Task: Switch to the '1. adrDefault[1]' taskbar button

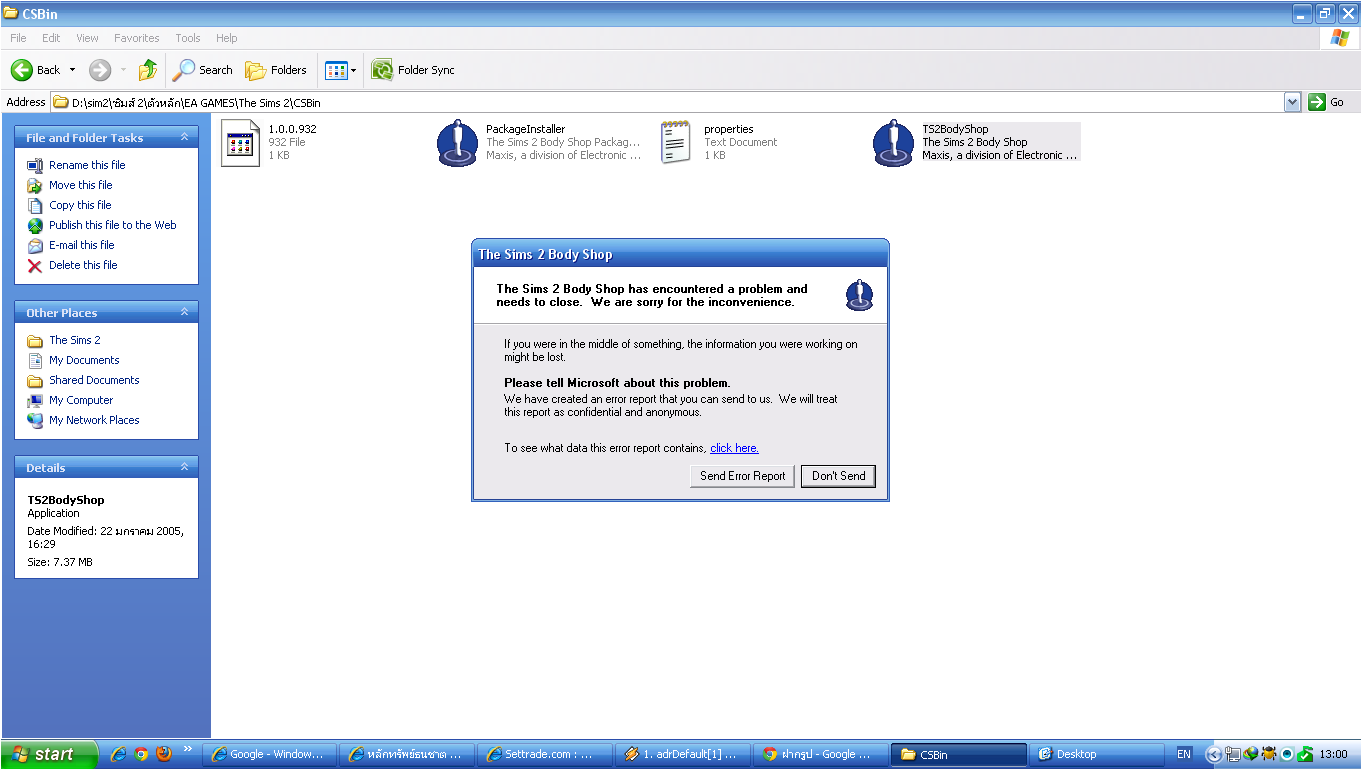Action: (x=682, y=755)
